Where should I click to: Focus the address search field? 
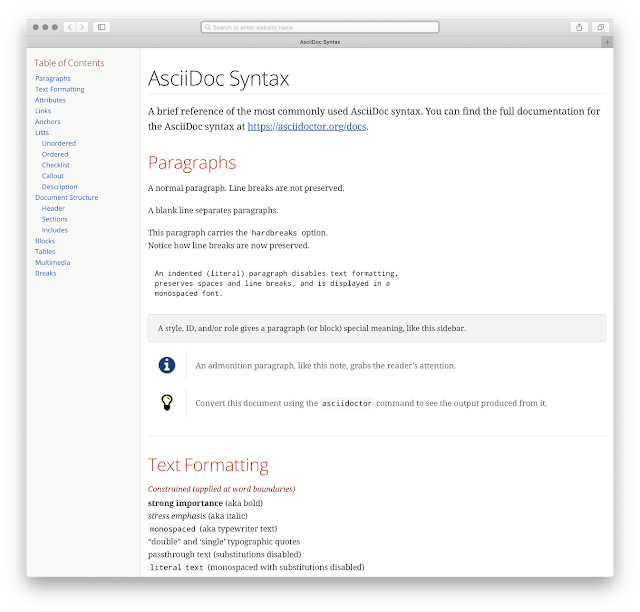tap(320, 27)
